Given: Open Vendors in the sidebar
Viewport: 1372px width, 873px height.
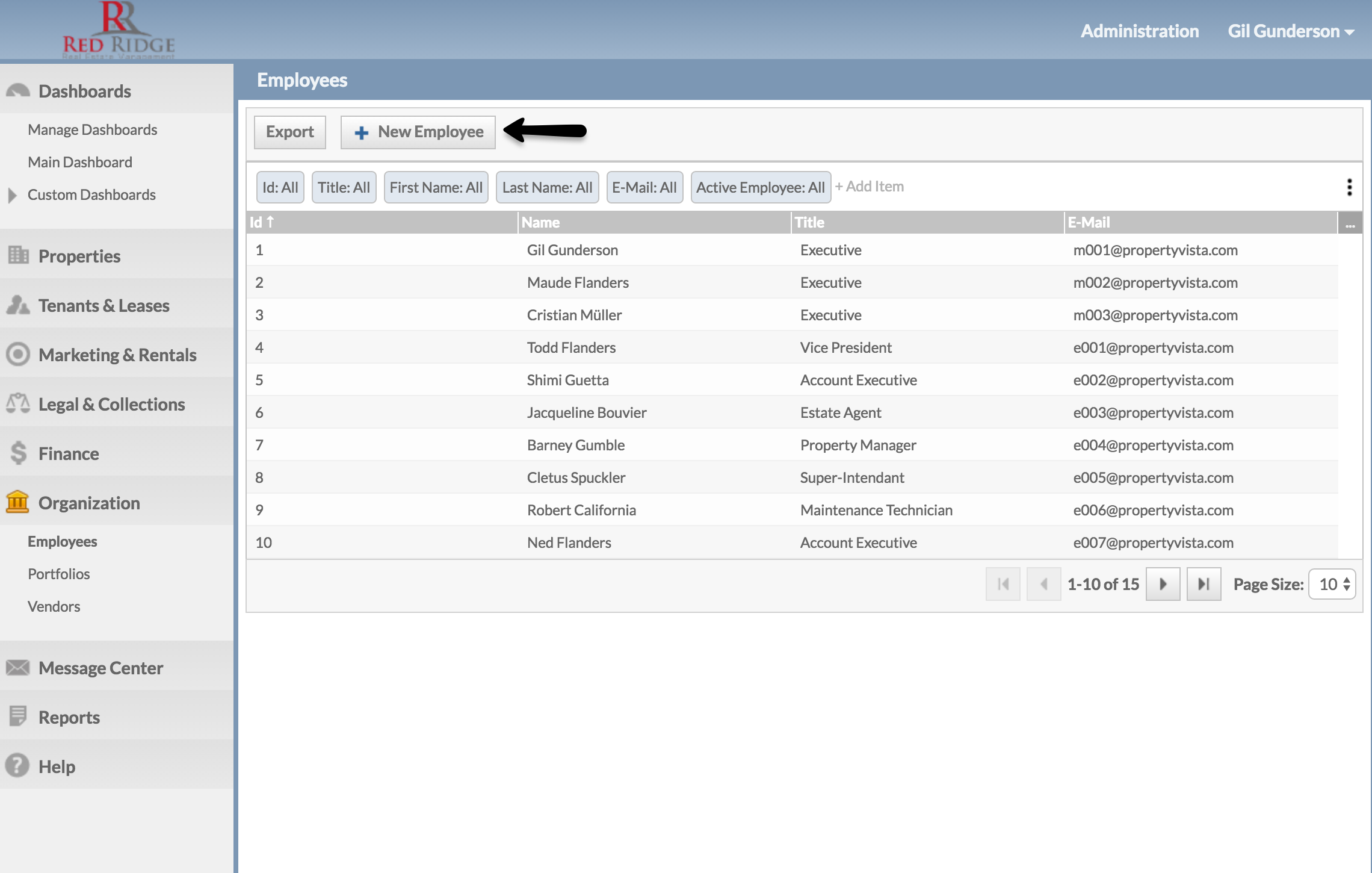Looking at the screenshot, I should point(54,606).
